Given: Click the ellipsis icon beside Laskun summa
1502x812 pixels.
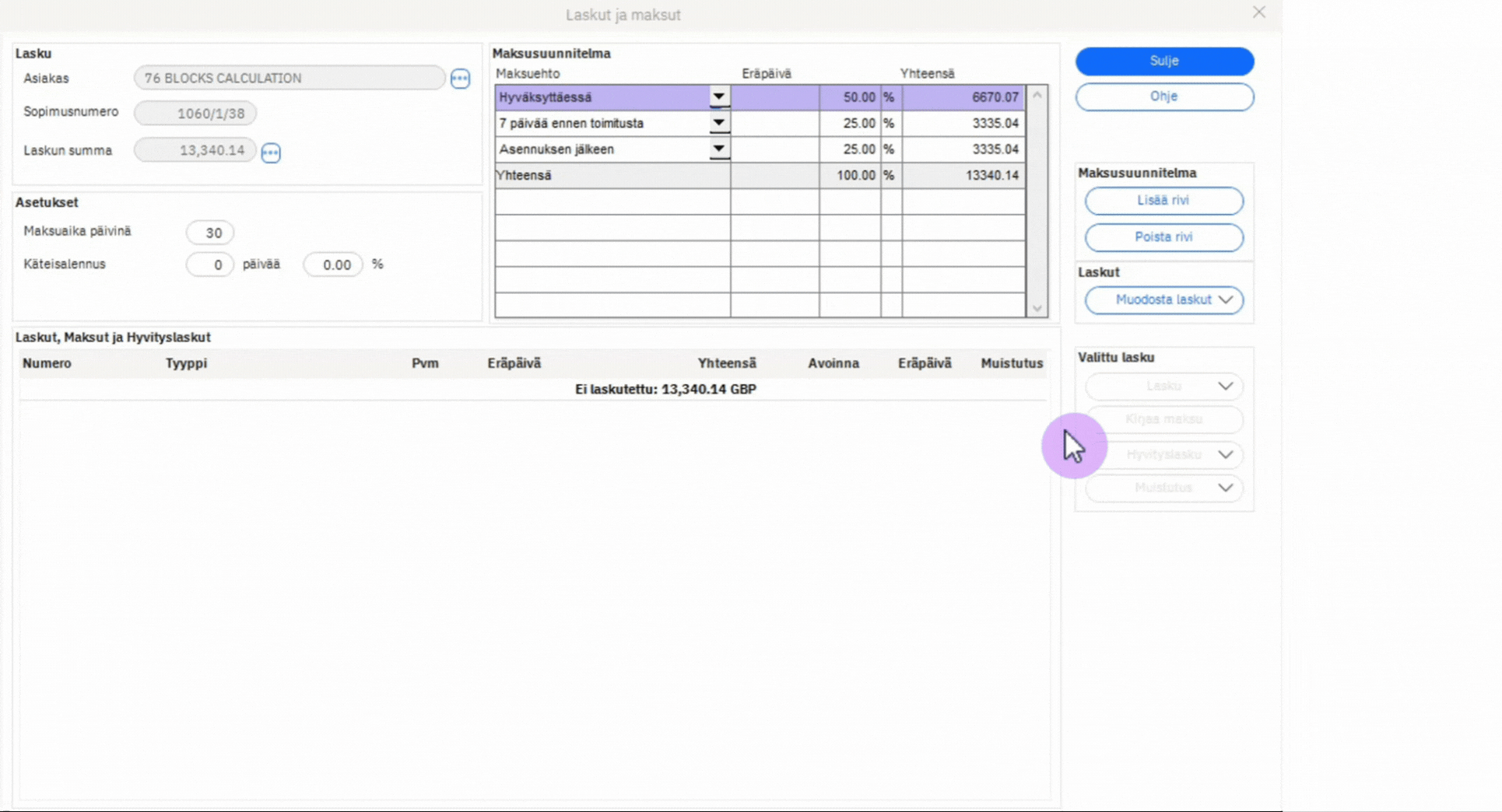Looking at the screenshot, I should pyautogui.click(x=271, y=152).
